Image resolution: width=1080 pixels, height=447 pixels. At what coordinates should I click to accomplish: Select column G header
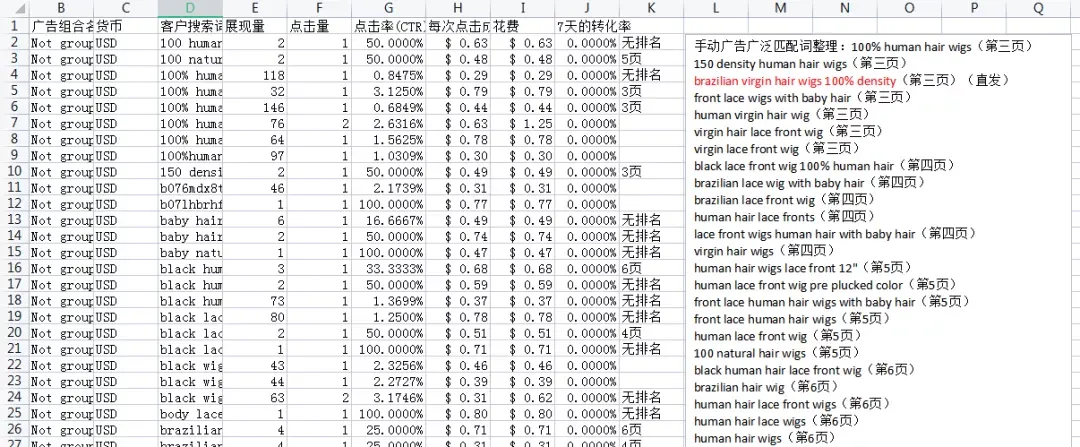(388, 8)
